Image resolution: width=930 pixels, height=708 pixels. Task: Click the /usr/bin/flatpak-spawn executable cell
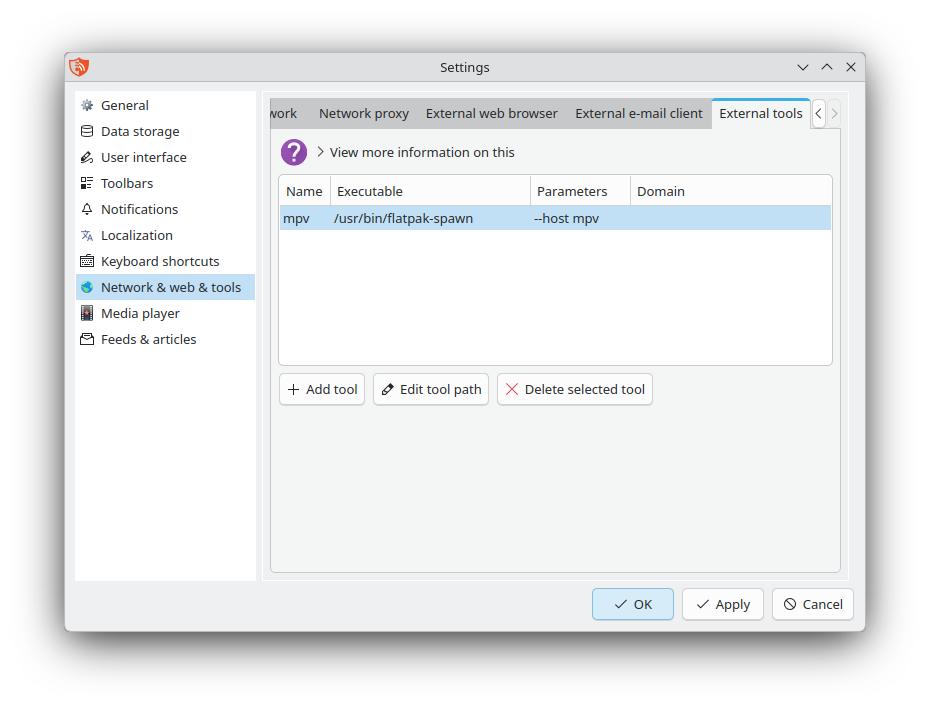click(x=430, y=218)
